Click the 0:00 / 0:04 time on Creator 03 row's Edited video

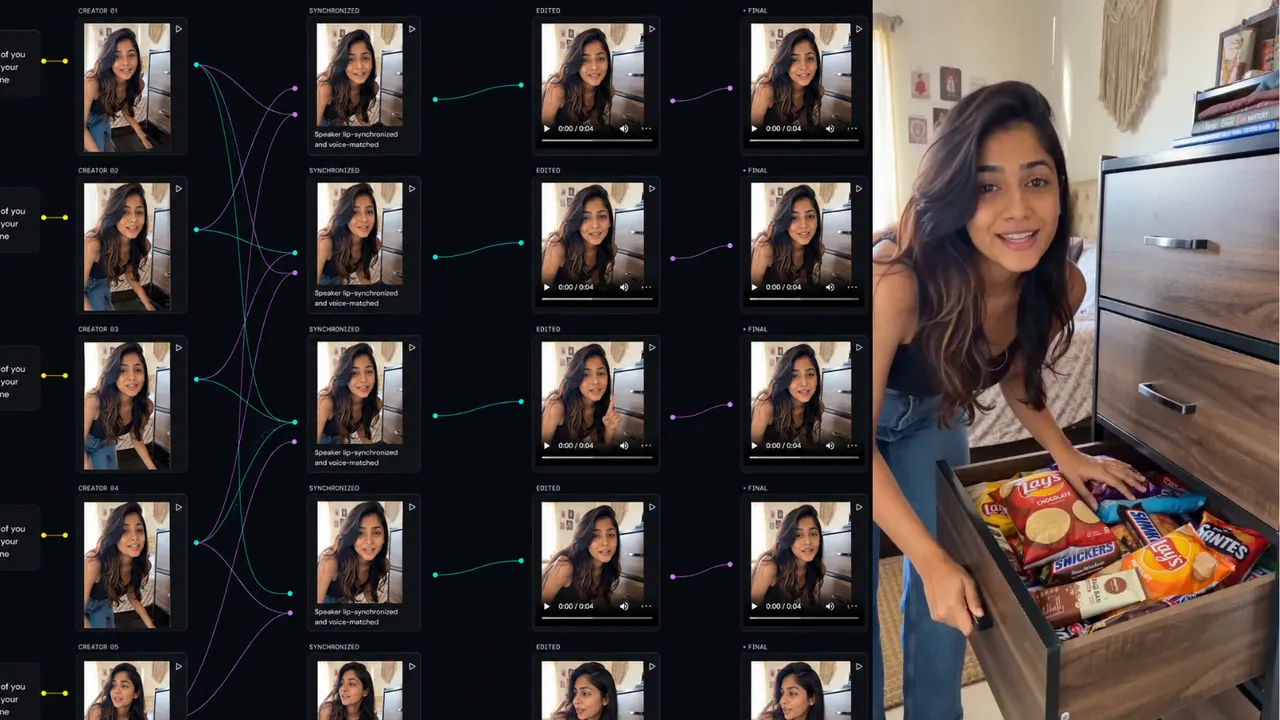click(574, 446)
